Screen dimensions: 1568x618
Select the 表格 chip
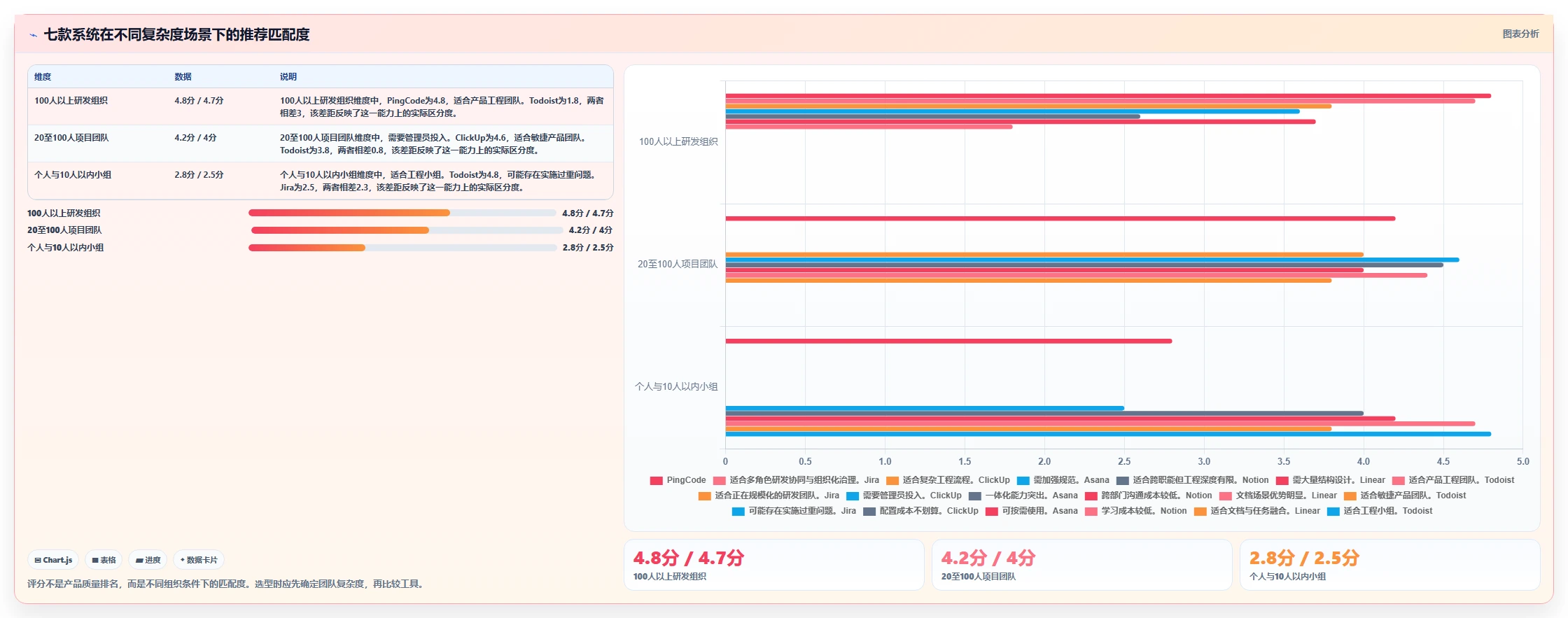pyautogui.click(x=104, y=560)
